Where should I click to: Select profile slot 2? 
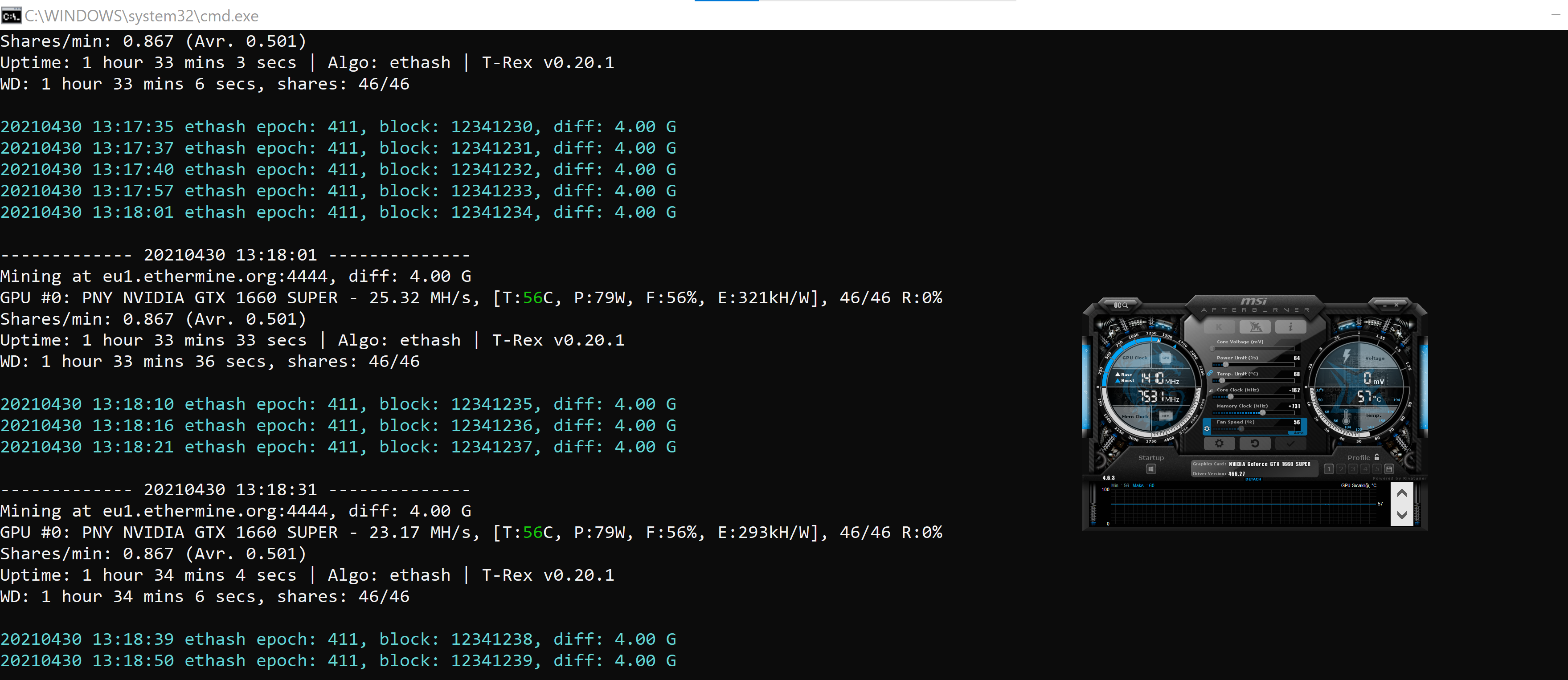click(1341, 469)
